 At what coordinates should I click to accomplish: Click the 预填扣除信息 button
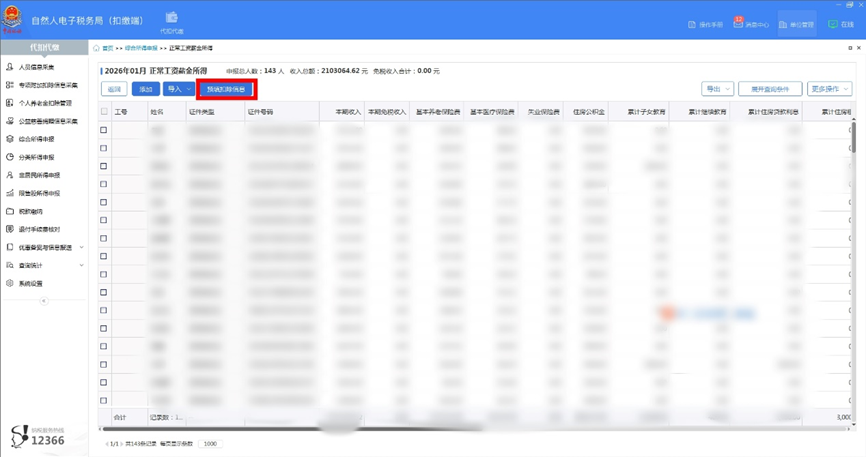(226, 89)
